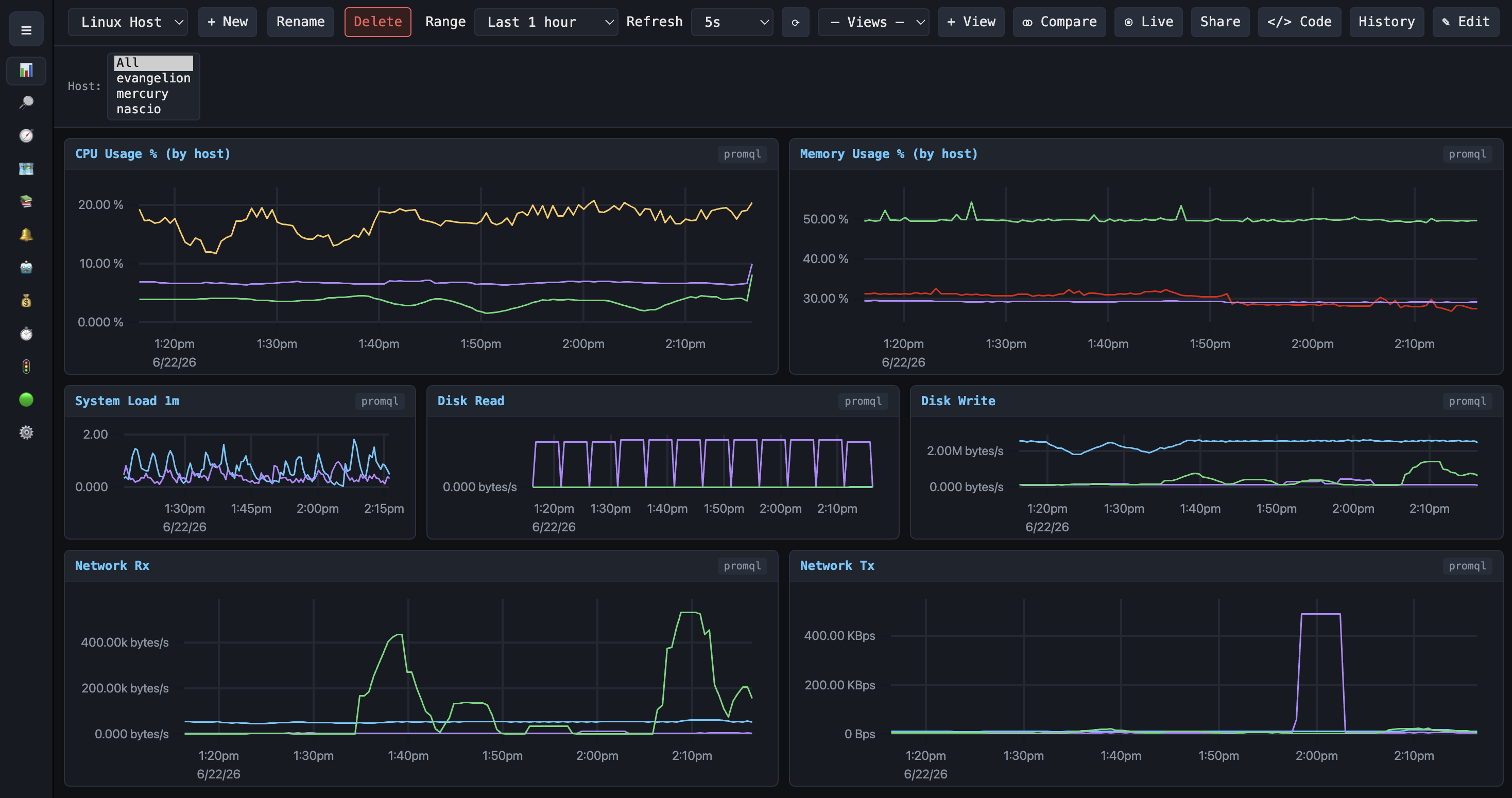The height and width of the screenshot is (798, 1512).
Task: Open the hamburger menu in the sidebar
Action: click(x=26, y=29)
